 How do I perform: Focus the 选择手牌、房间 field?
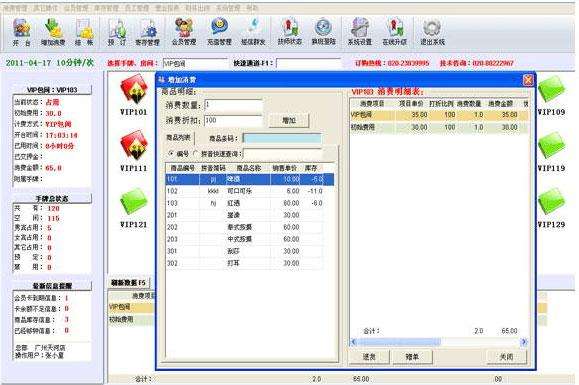195,63
